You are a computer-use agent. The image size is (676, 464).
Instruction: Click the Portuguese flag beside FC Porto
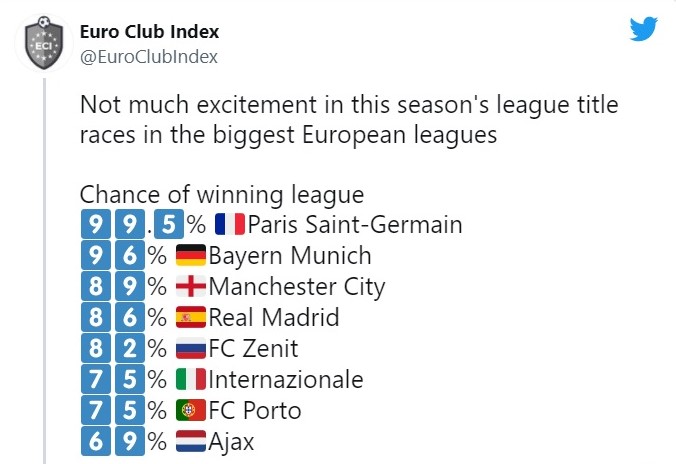coord(191,410)
